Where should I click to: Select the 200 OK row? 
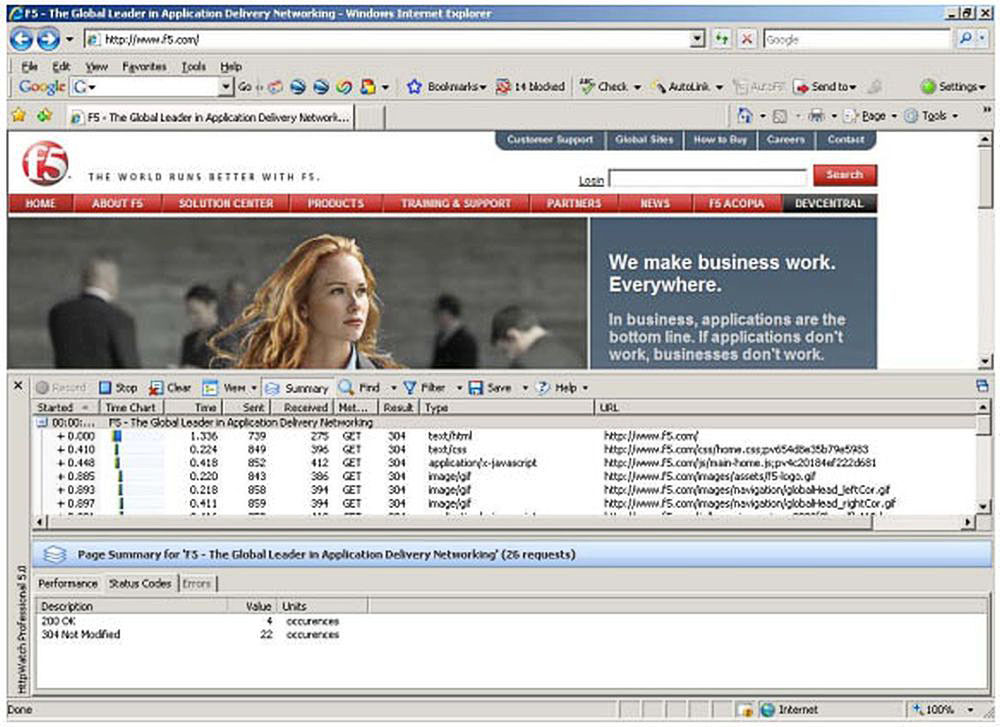(x=510, y=621)
